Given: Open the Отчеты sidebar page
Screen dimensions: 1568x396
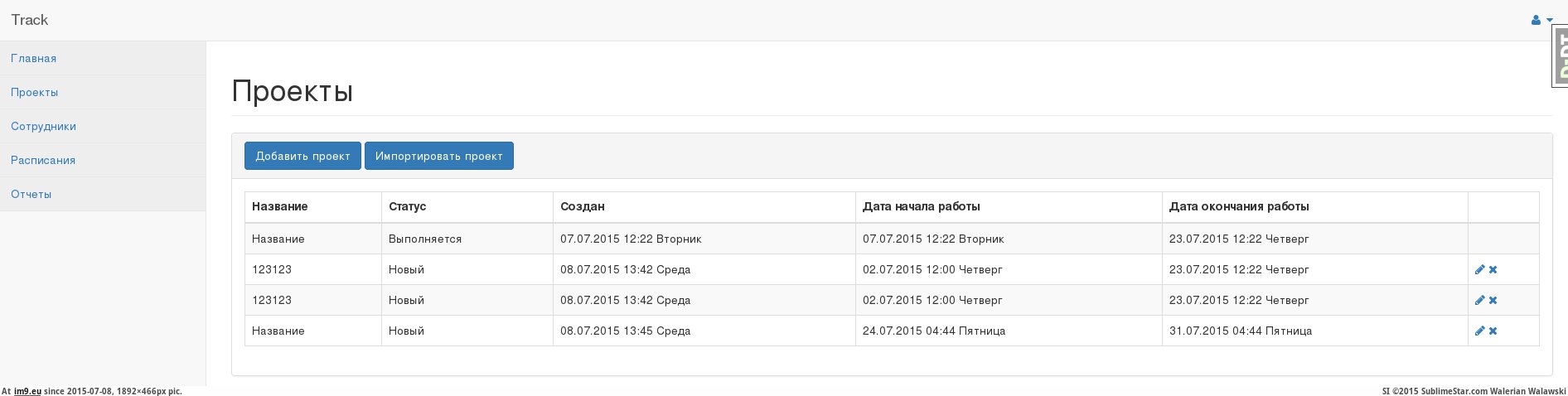Looking at the screenshot, I should pos(31,194).
